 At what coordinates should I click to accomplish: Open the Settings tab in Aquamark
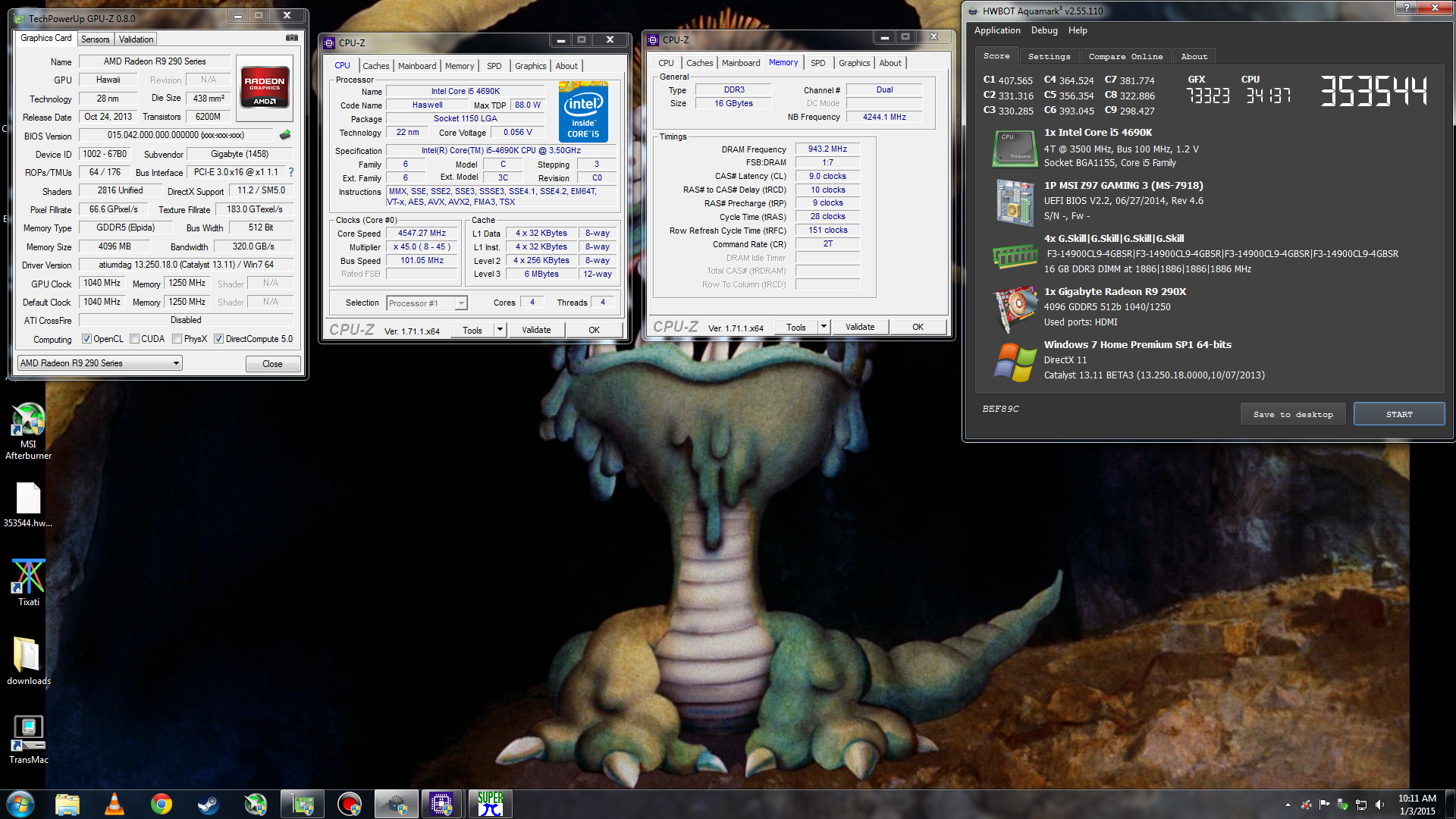tap(1050, 56)
